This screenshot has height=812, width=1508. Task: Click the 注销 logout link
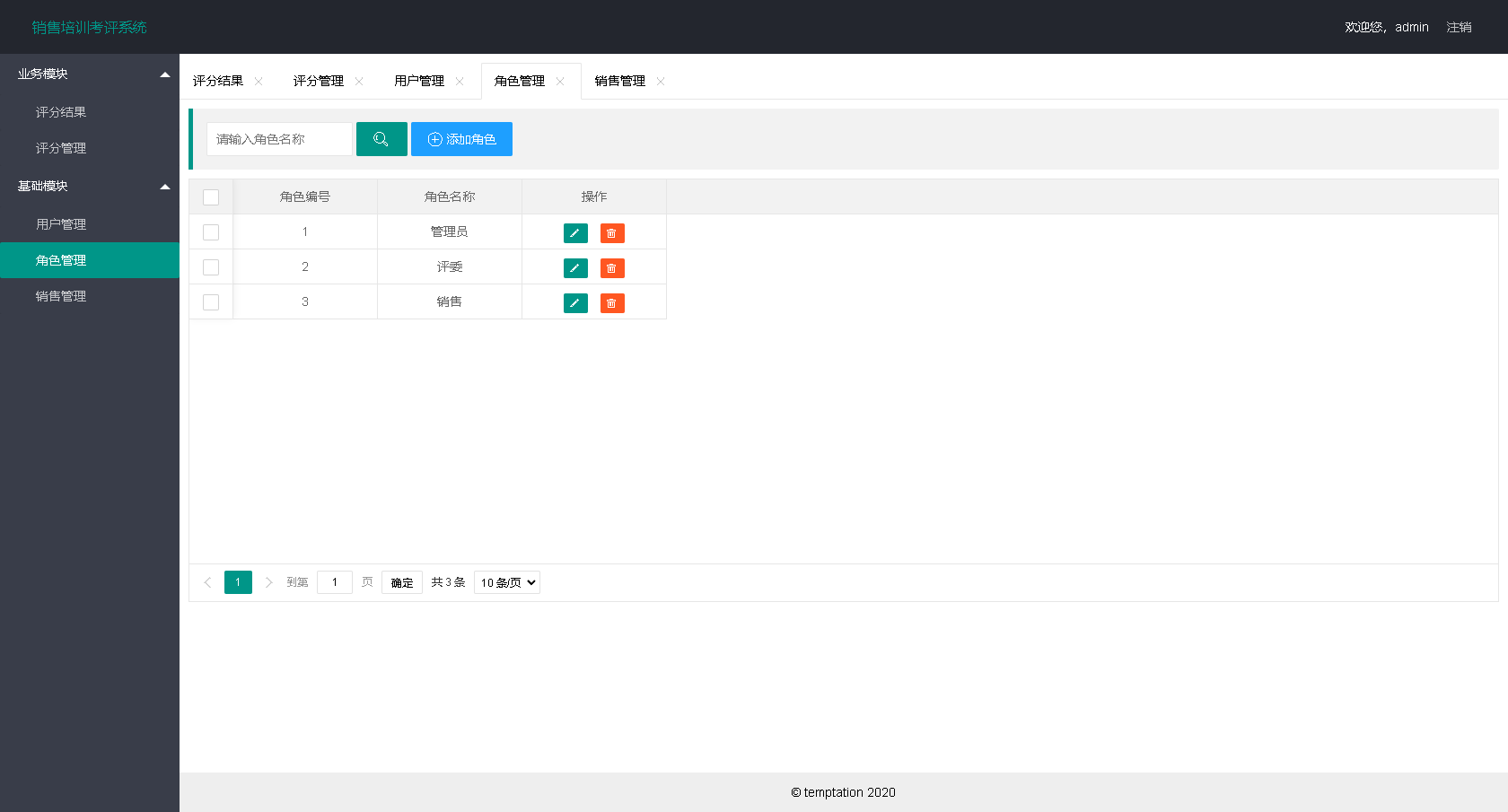1460,27
